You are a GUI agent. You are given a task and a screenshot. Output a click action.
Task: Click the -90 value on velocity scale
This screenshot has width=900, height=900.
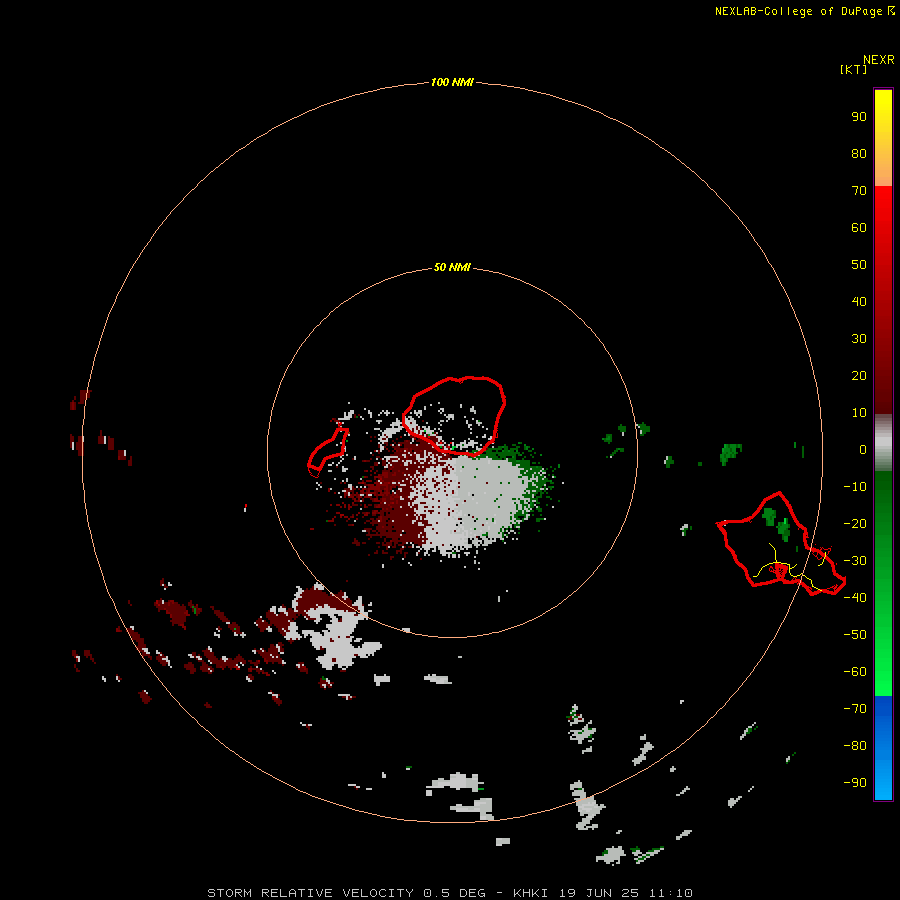[x=855, y=782]
